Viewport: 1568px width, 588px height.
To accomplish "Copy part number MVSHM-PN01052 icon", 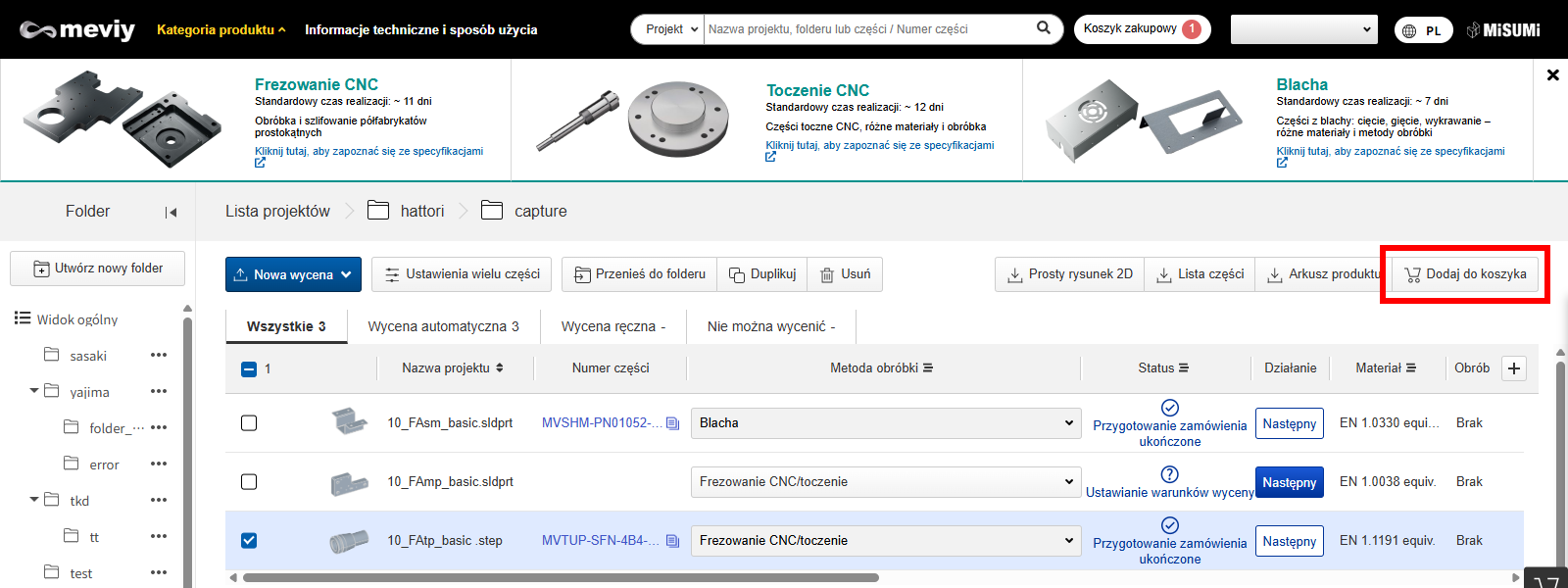I will [672, 423].
